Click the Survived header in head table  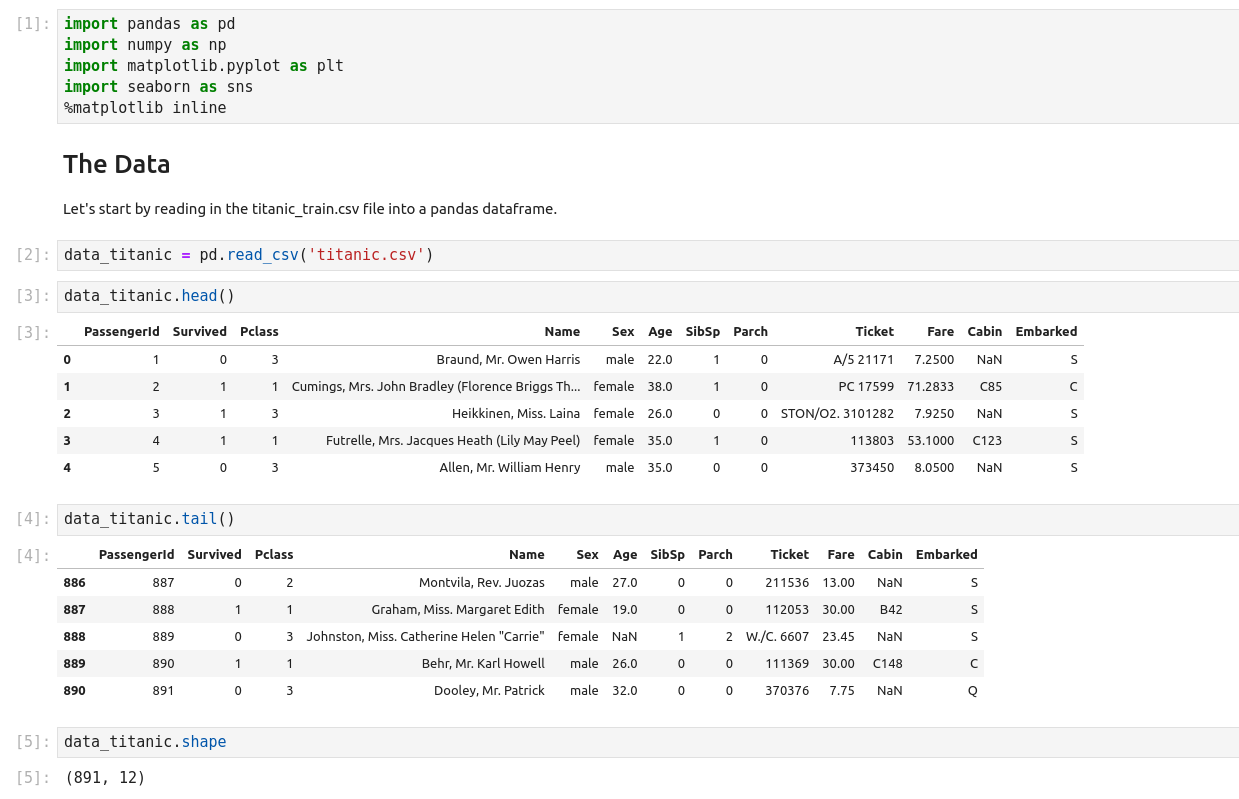click(199, 332)
